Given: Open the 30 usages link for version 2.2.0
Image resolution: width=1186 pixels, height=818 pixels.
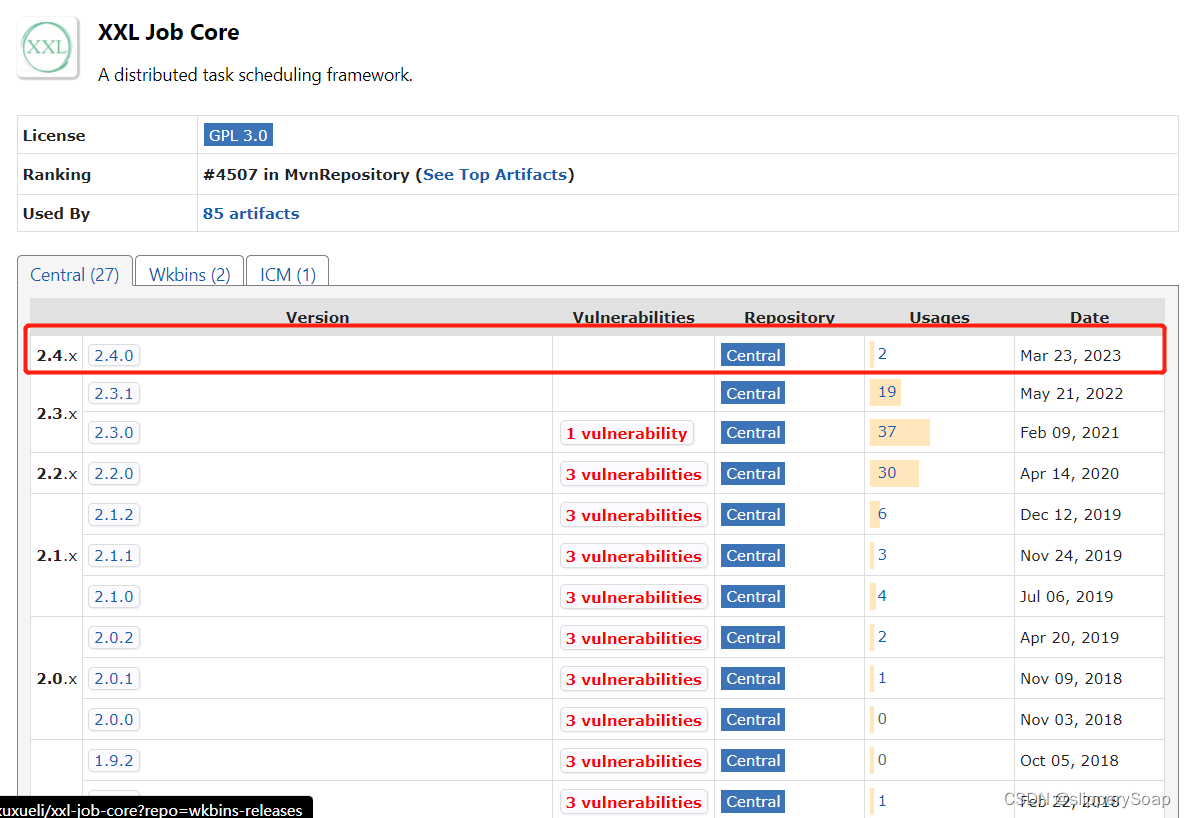Looking at the screenshot, I should pyautogui.click(x=887, y=473).
